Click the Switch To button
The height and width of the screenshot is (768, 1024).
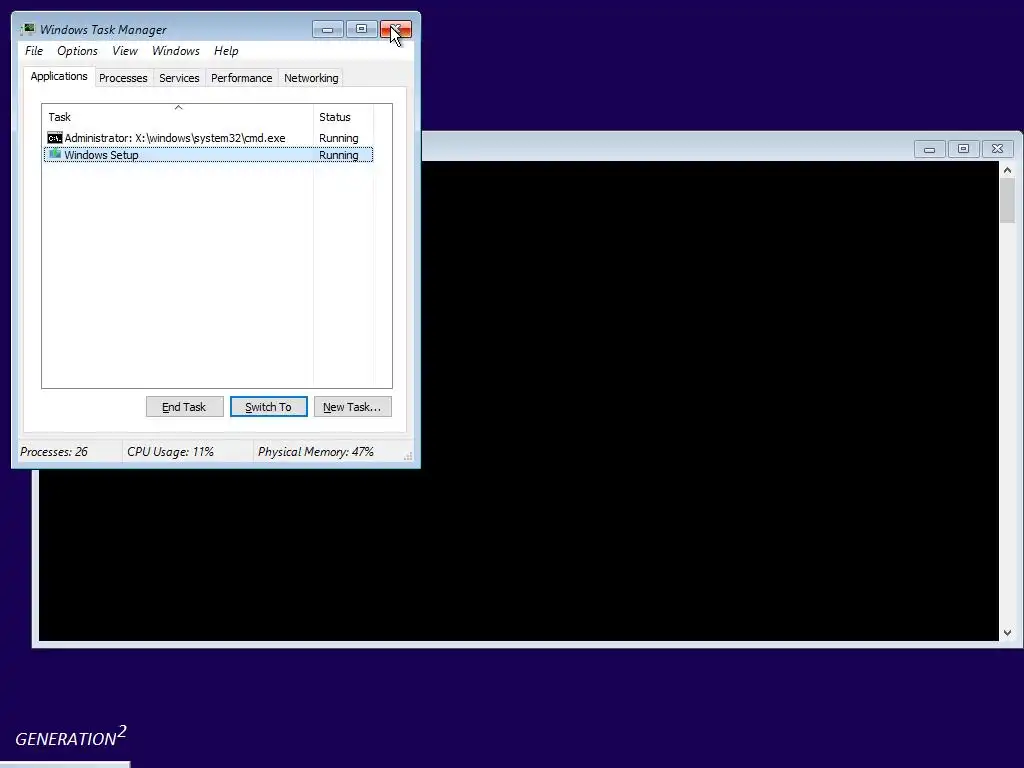pos(268,407)
